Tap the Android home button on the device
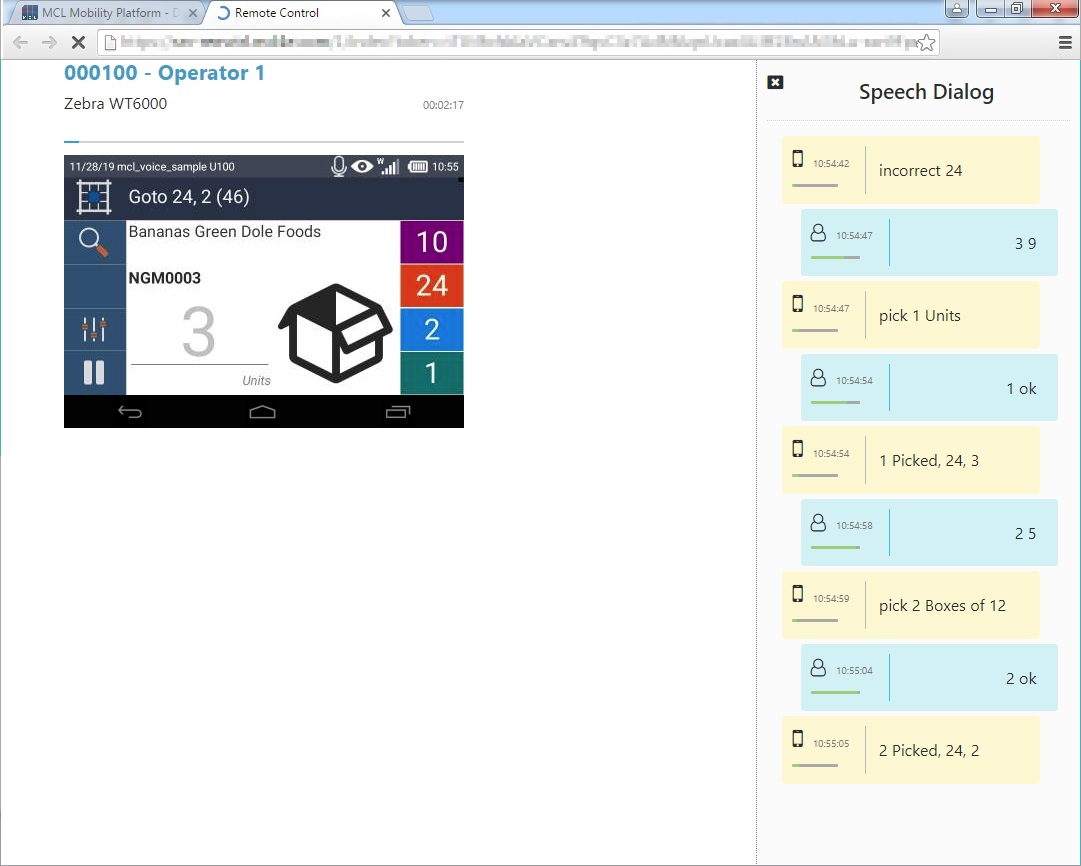1081x866 pixels. coord(261,410)
